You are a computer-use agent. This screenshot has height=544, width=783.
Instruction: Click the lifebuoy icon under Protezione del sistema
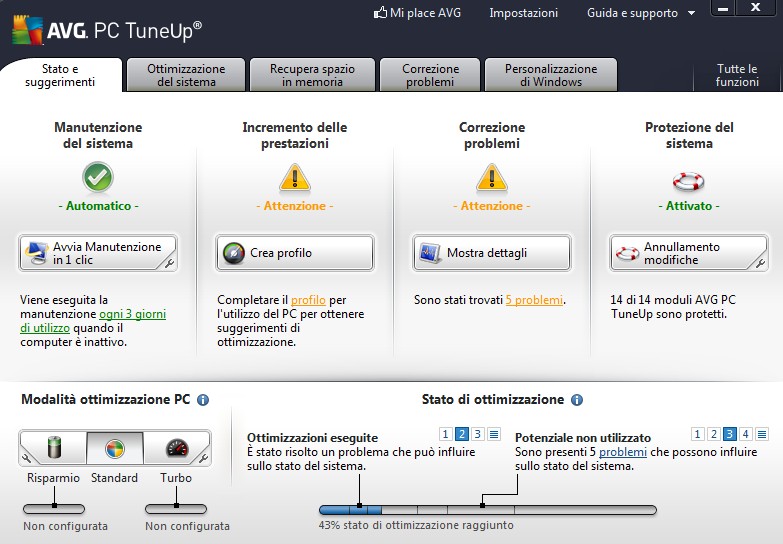(689, 181)
